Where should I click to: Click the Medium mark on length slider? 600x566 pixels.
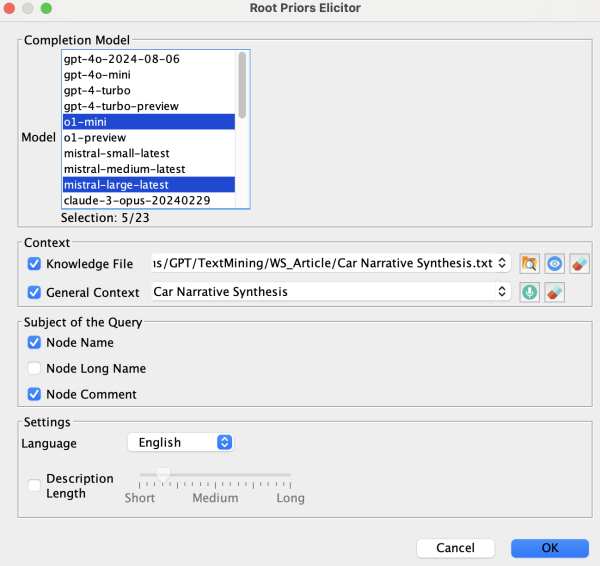(215, 497)
